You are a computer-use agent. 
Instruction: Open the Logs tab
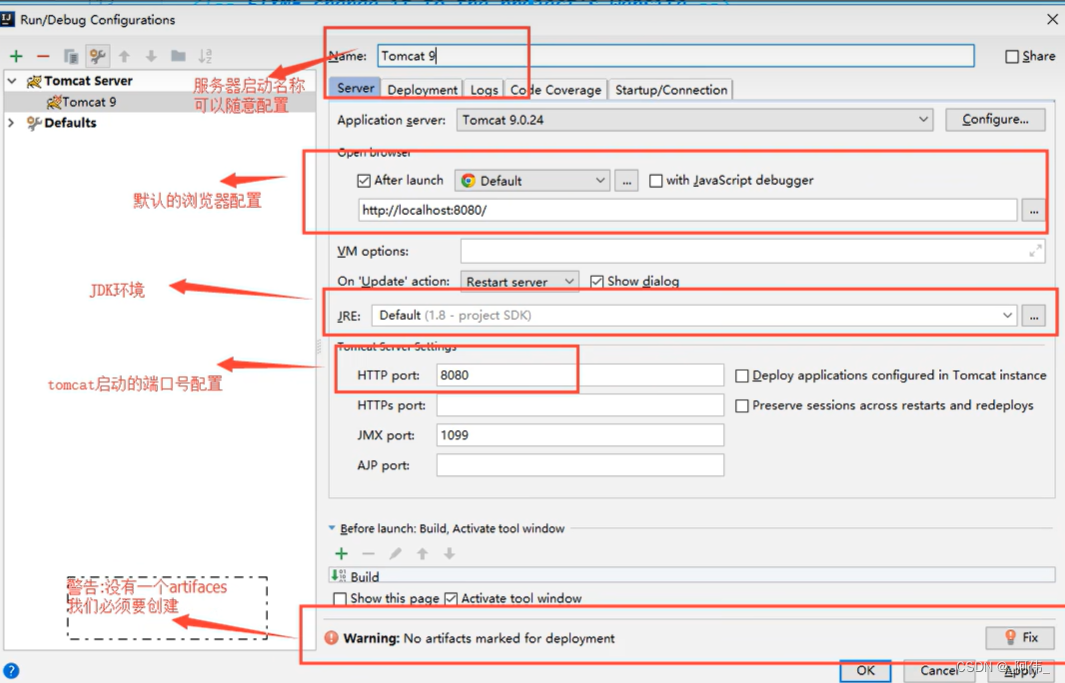click(484, 90)
